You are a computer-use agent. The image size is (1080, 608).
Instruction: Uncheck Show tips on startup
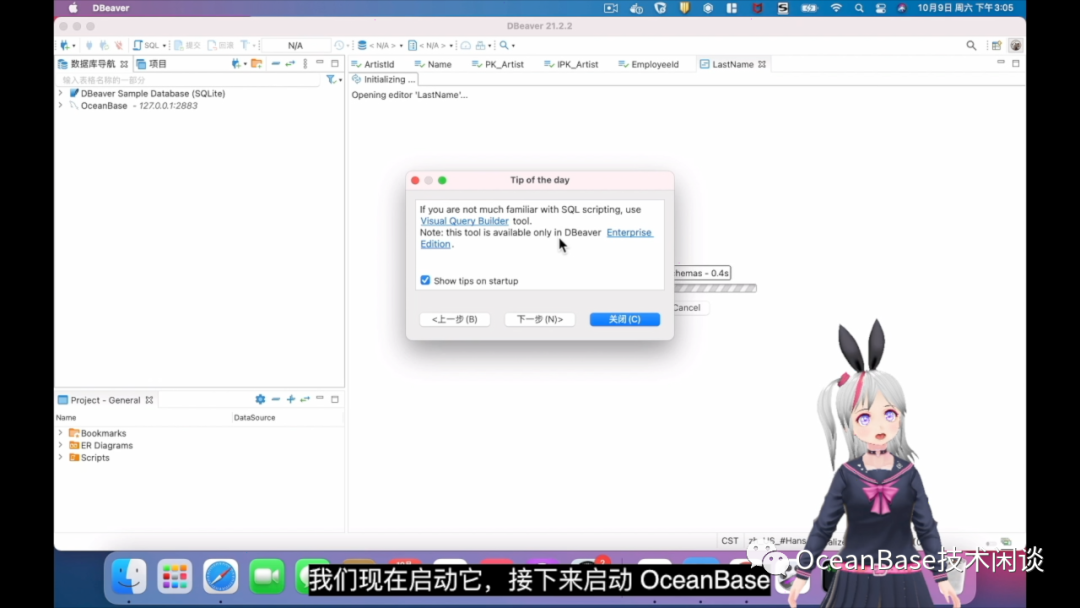425,280
